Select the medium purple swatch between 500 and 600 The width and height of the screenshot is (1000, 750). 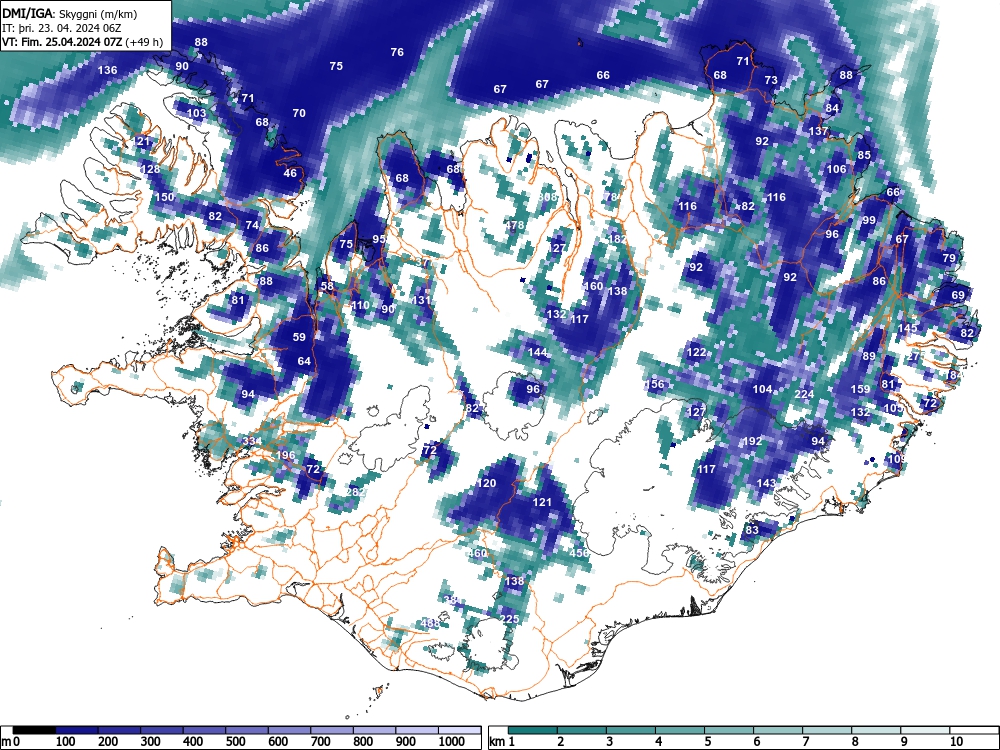(x=247, y=730)
